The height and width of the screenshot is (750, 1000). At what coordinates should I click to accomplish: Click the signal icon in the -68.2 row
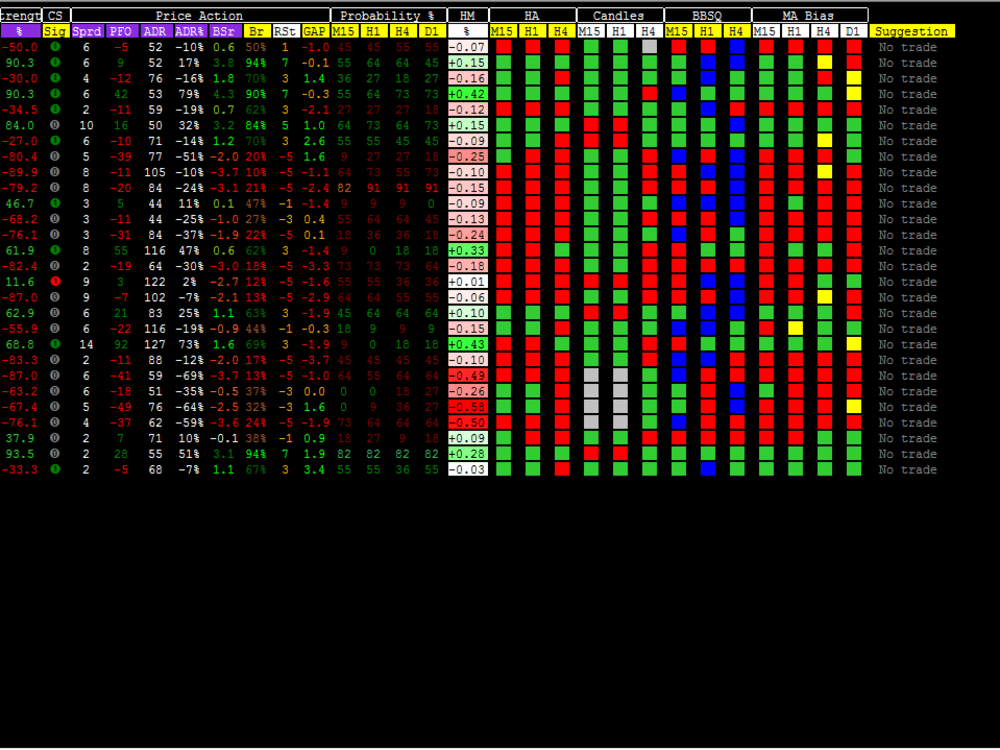55,219
